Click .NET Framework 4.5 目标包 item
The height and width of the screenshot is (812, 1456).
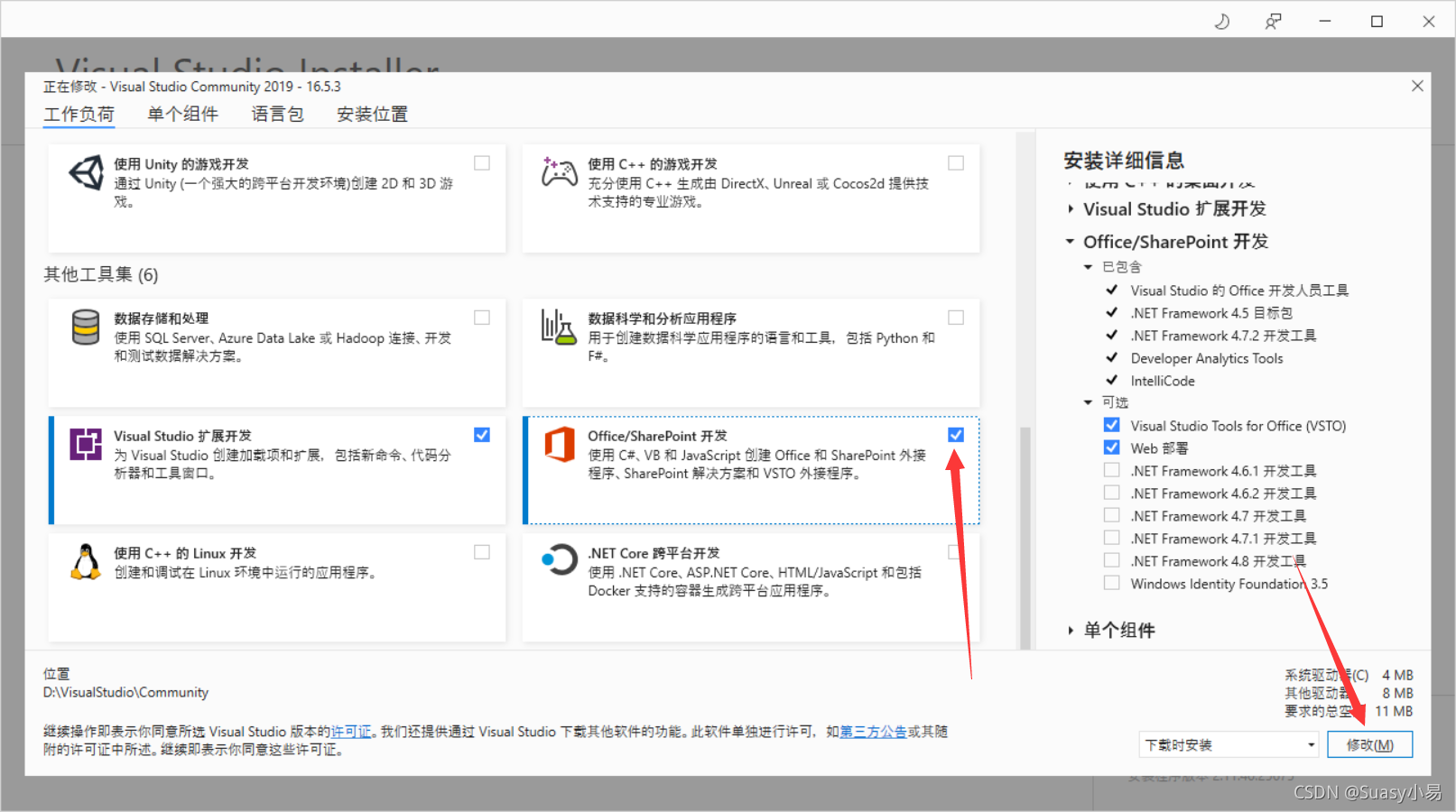coord(1211,313)
